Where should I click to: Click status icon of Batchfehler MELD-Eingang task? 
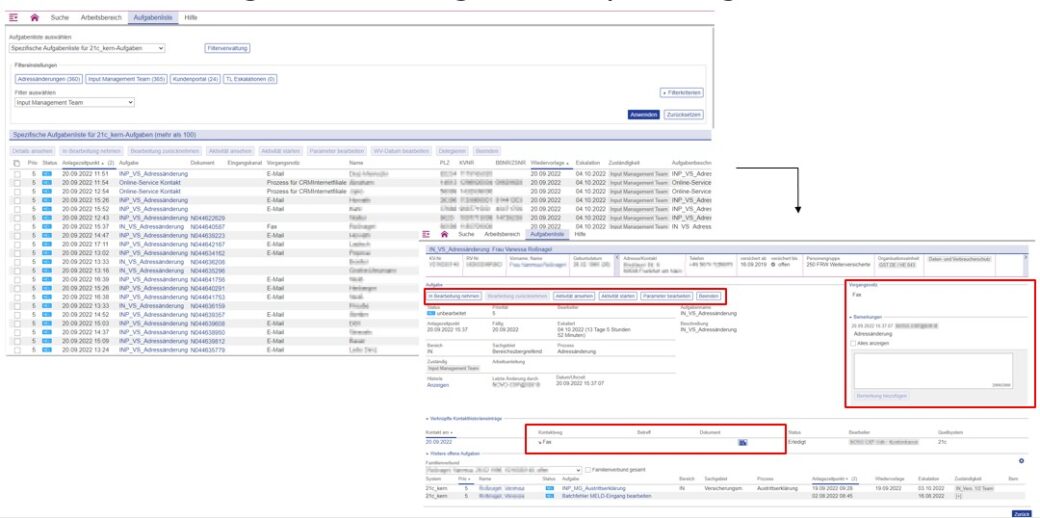[549, 495]
